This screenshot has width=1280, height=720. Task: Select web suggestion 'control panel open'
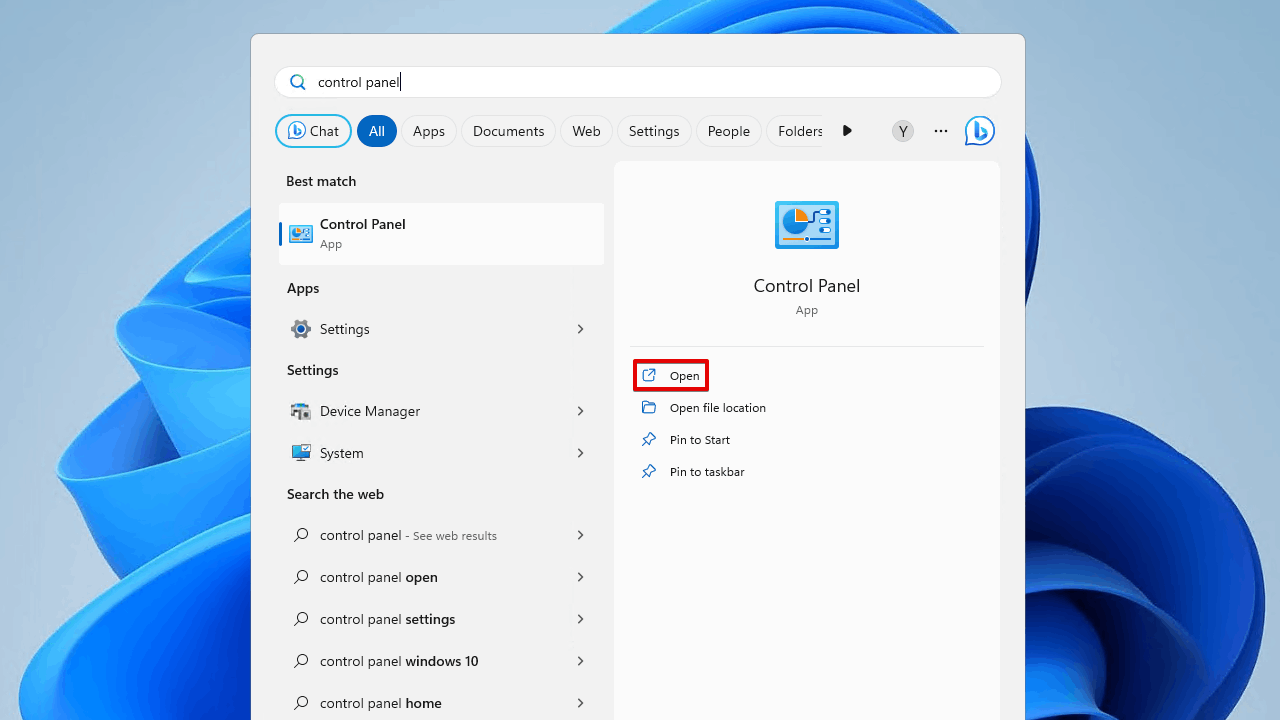pyautogui.click(x=441, y=577)
